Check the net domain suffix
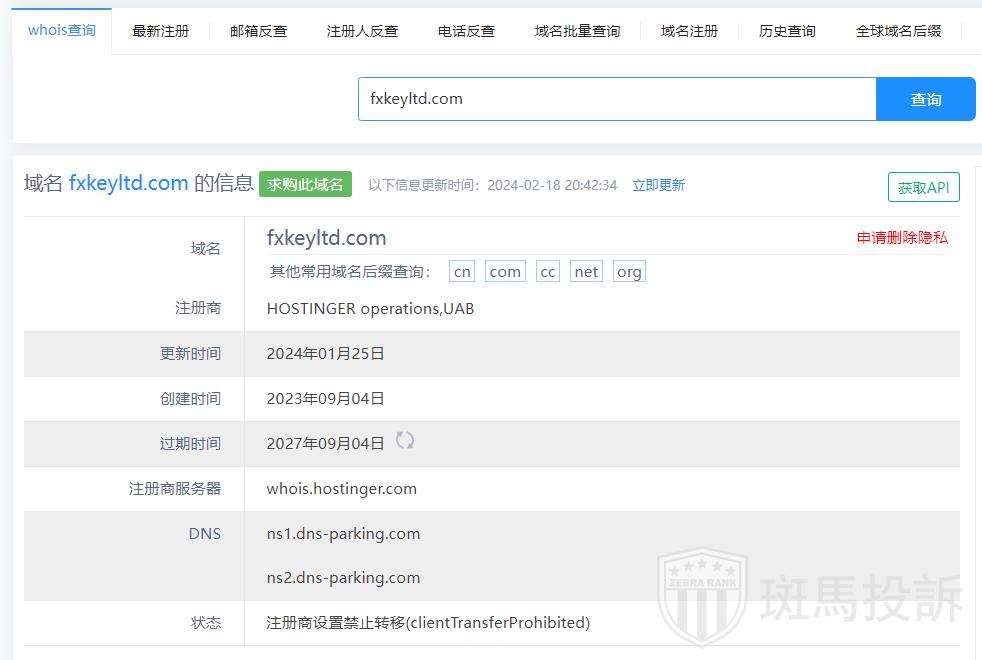The height and width of the screenshot is (660, 982). click(x=586, y=272)
